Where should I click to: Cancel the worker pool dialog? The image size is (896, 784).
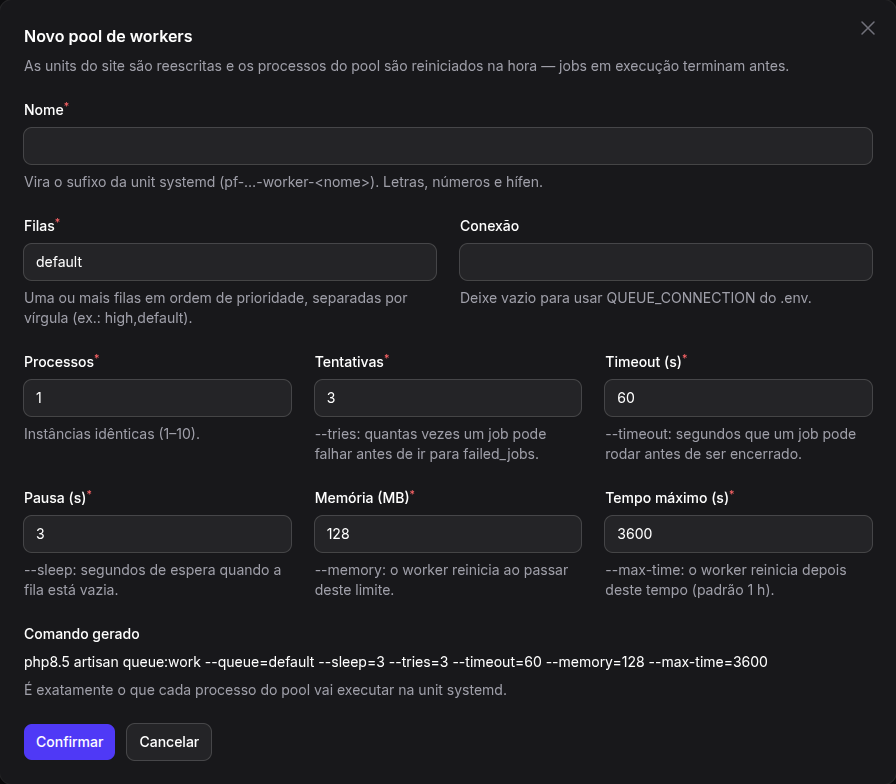click(169, 742)
